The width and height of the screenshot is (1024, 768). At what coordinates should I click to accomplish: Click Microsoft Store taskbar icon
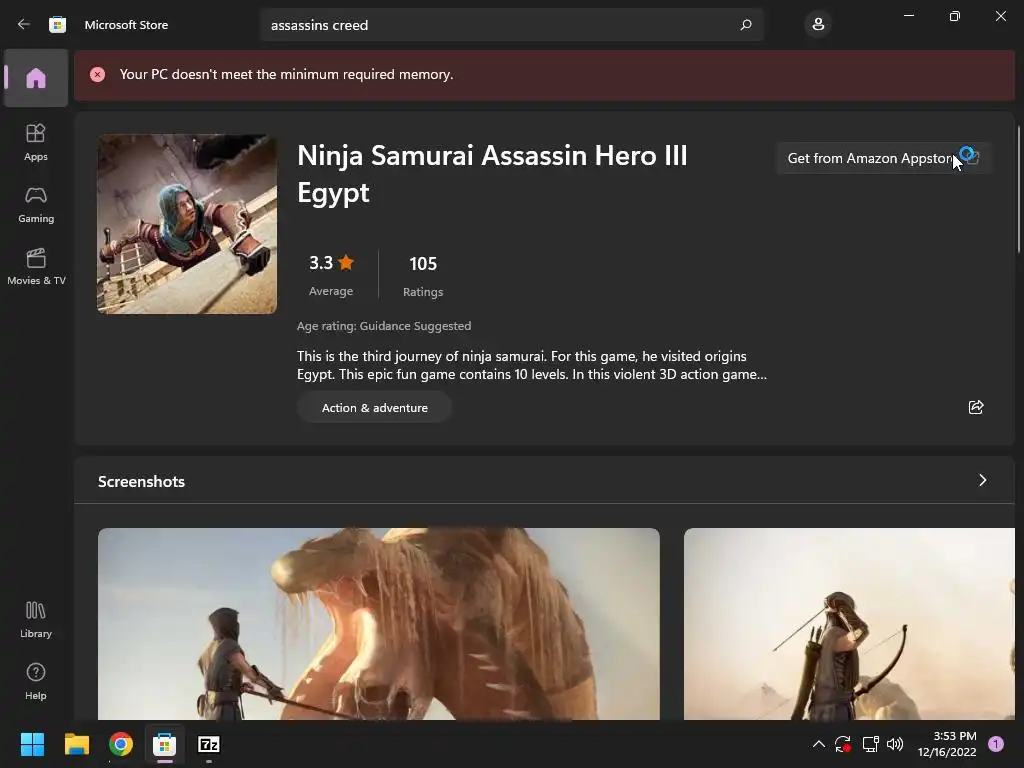165,744
